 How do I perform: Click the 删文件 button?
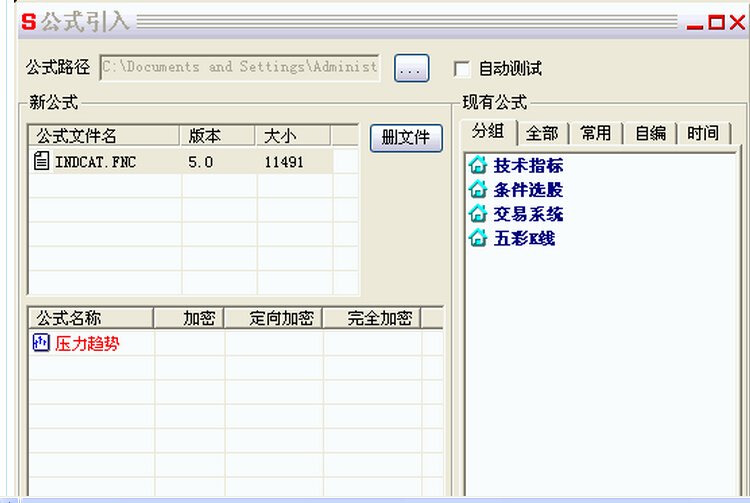pos(406,138)
